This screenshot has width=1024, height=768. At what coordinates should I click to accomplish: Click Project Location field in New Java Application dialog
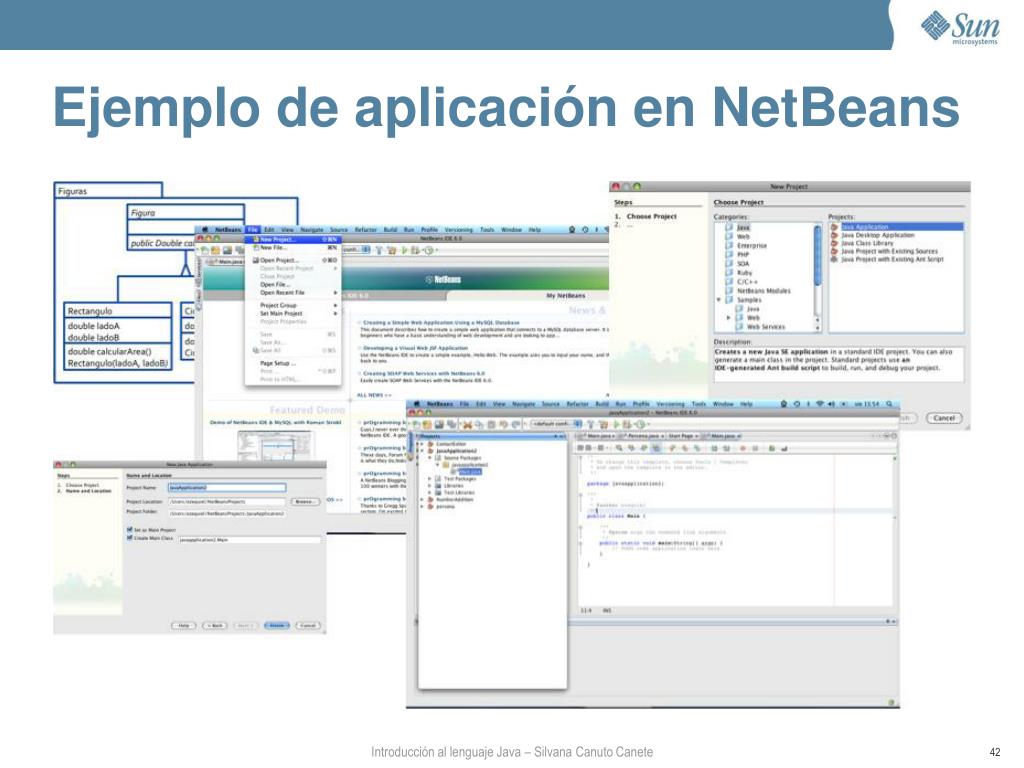(x=227, y=502)
